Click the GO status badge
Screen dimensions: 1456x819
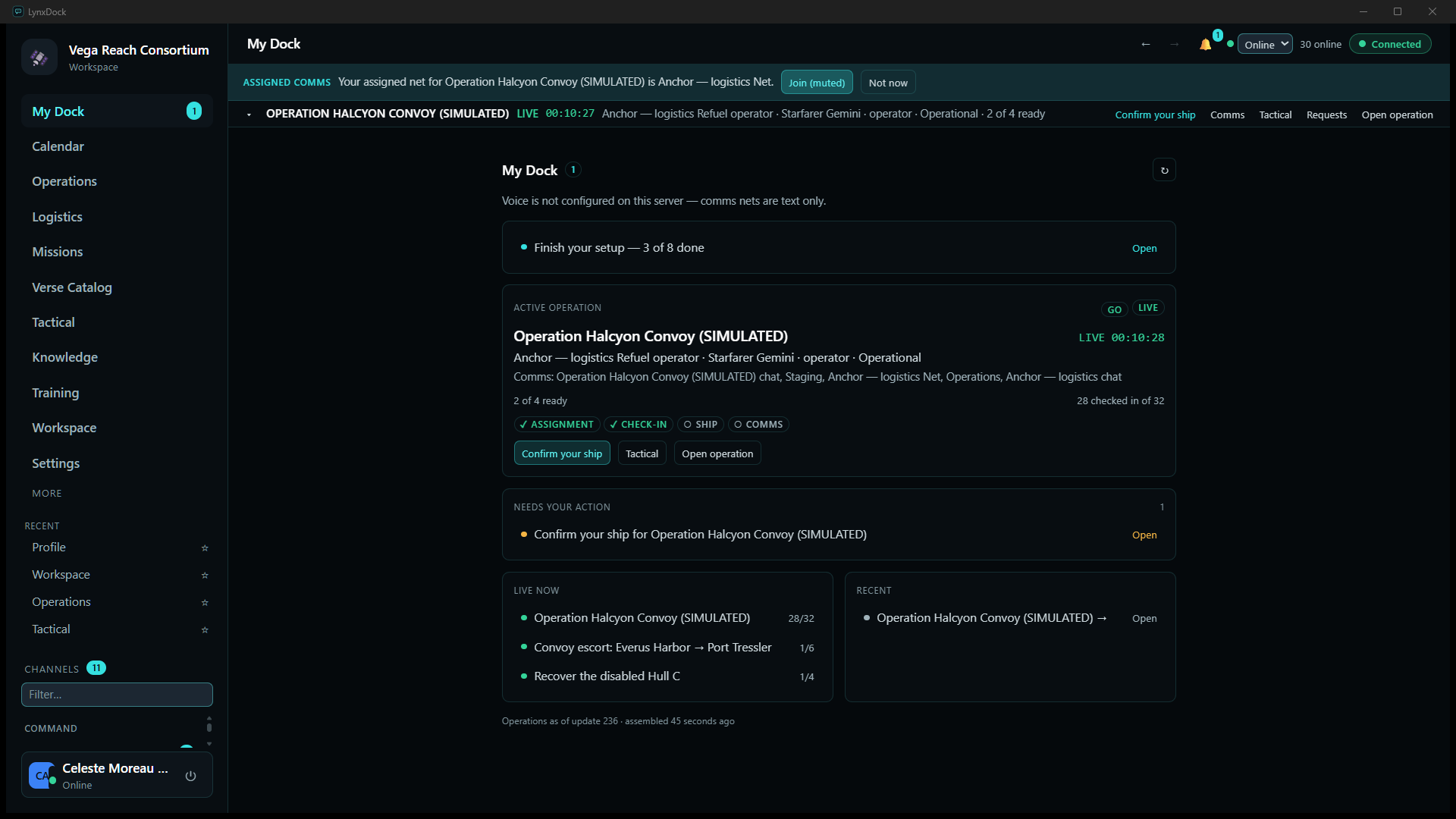[1114, 309]
